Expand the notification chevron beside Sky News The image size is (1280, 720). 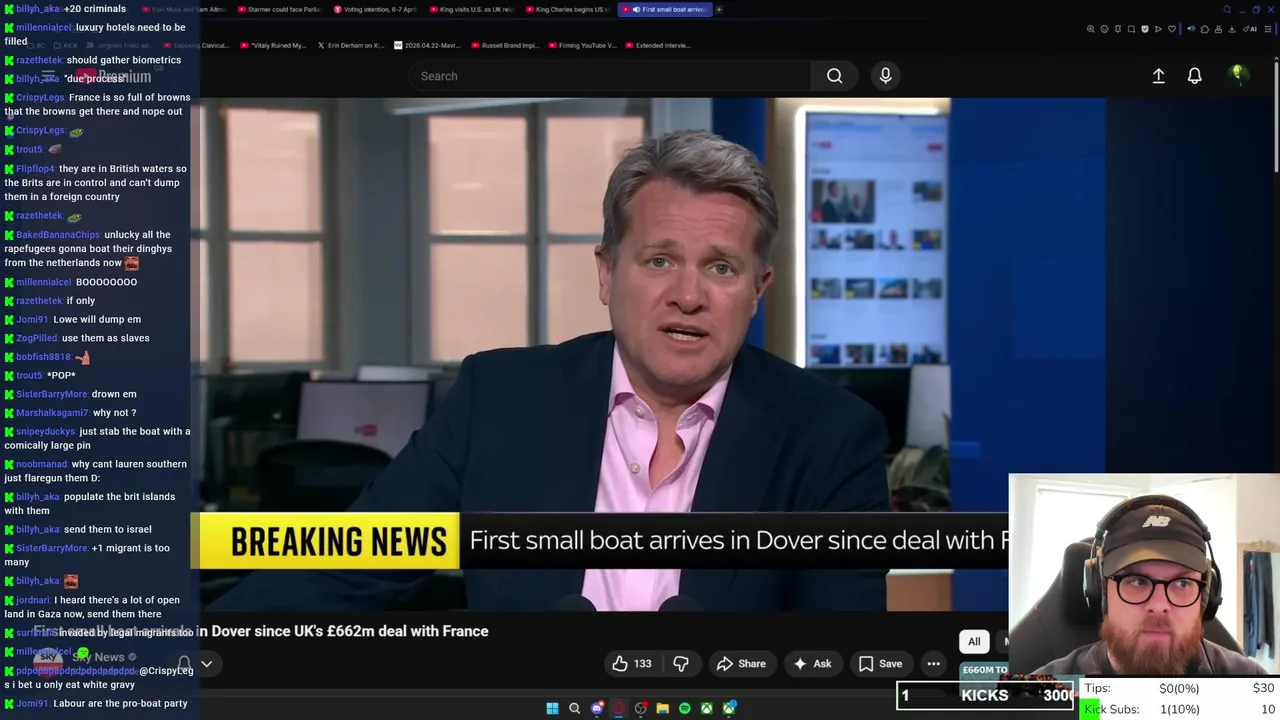pyautogui.click(x=206, y=664)
